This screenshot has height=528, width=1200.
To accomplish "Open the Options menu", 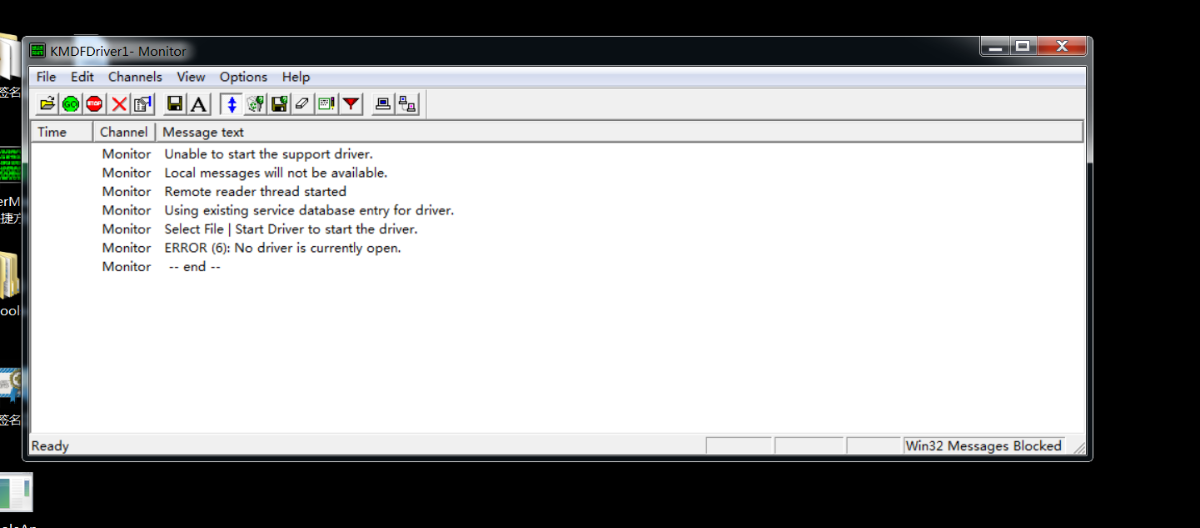I will (244, 77).
